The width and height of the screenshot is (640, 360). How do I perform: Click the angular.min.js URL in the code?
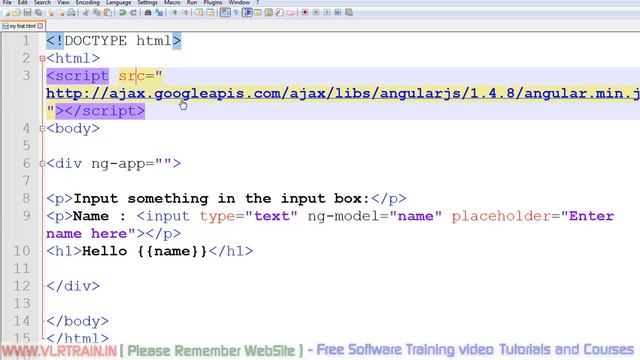tap(343, 93)
